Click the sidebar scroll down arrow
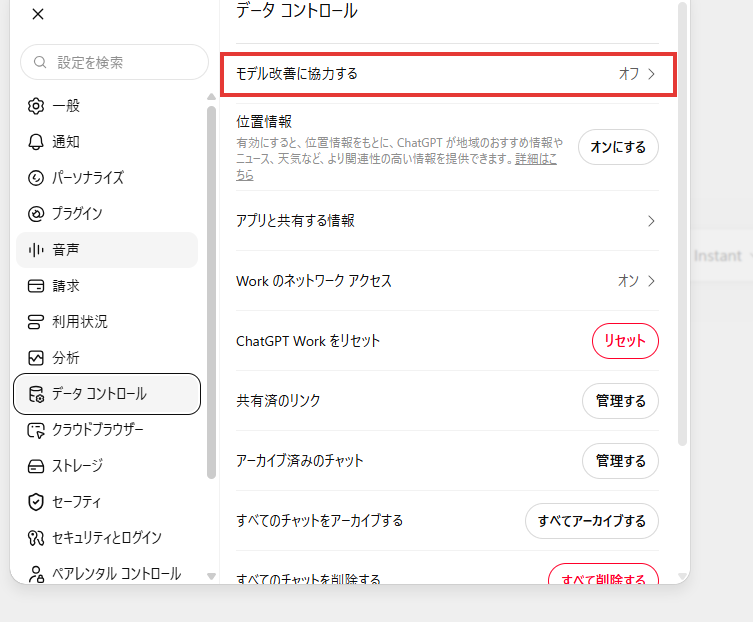 [211, 576]
